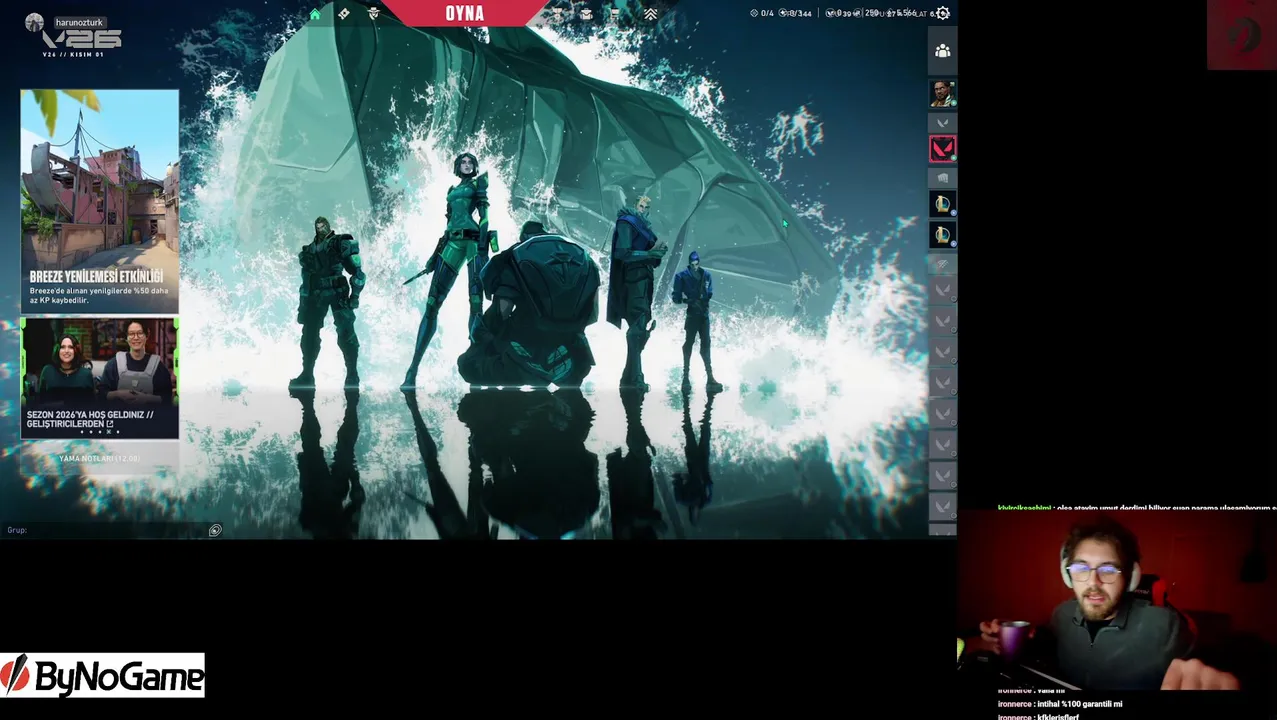Click the V26 Kısım 01 episode logo
This screenshot has width=1277, height=720.
[82, 43]
